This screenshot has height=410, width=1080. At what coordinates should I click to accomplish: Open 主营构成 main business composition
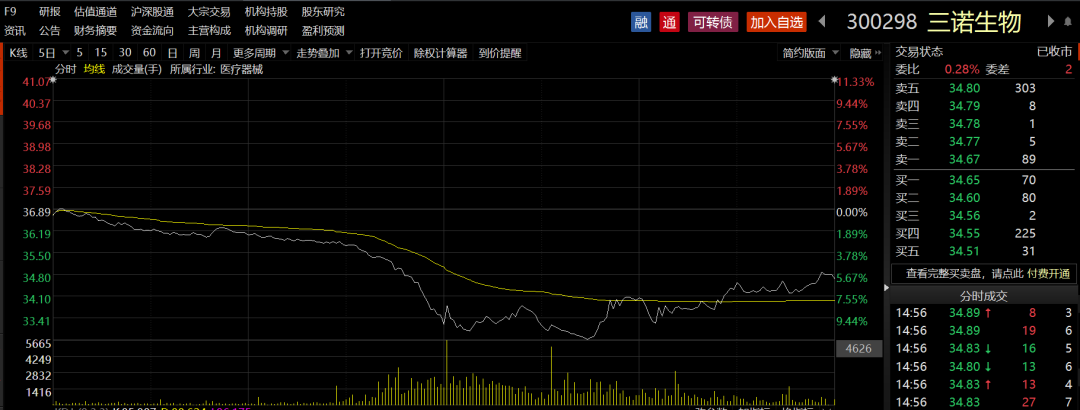click(x=209, y=30)
